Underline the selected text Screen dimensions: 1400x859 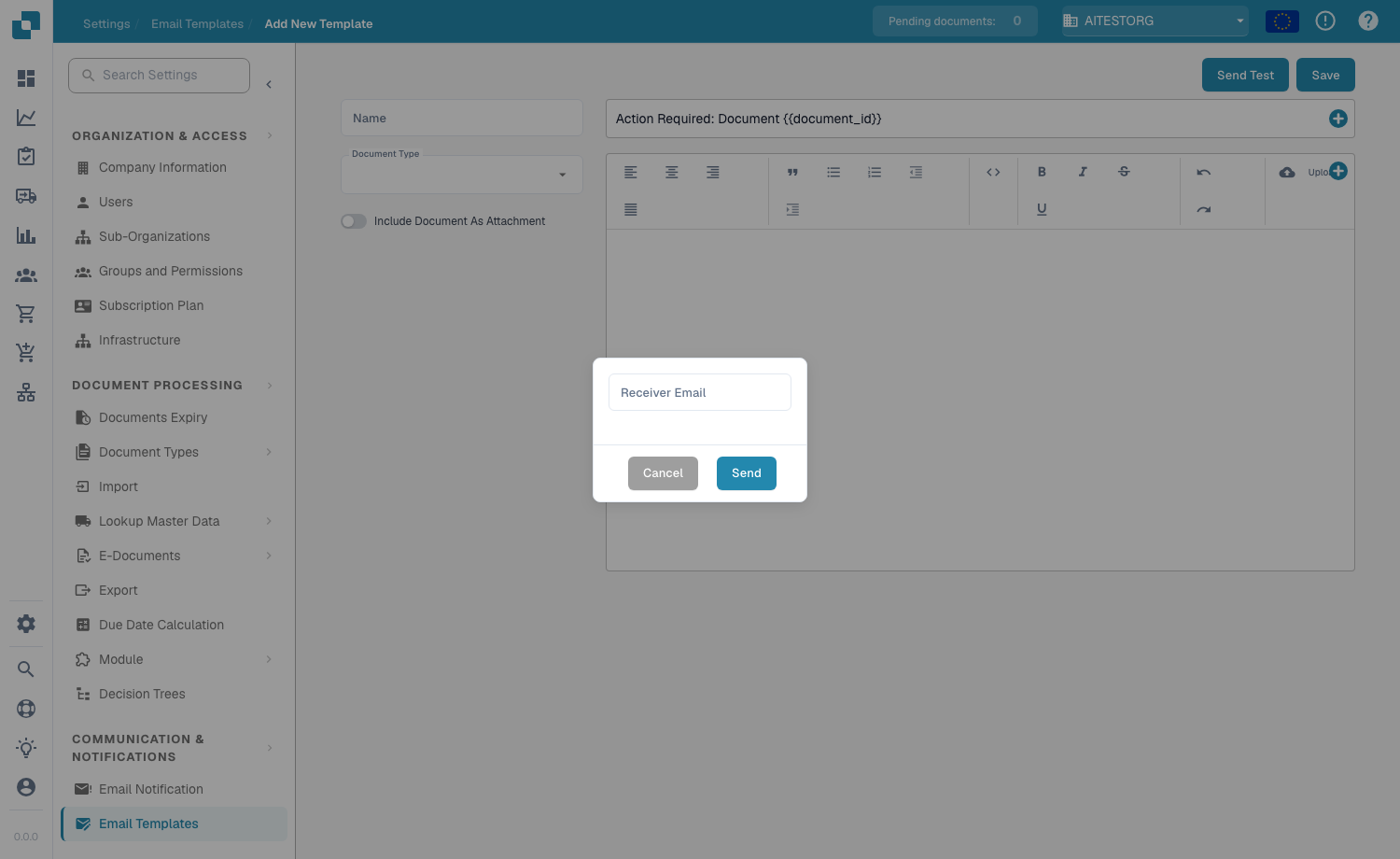click(x=1042, y=209)
